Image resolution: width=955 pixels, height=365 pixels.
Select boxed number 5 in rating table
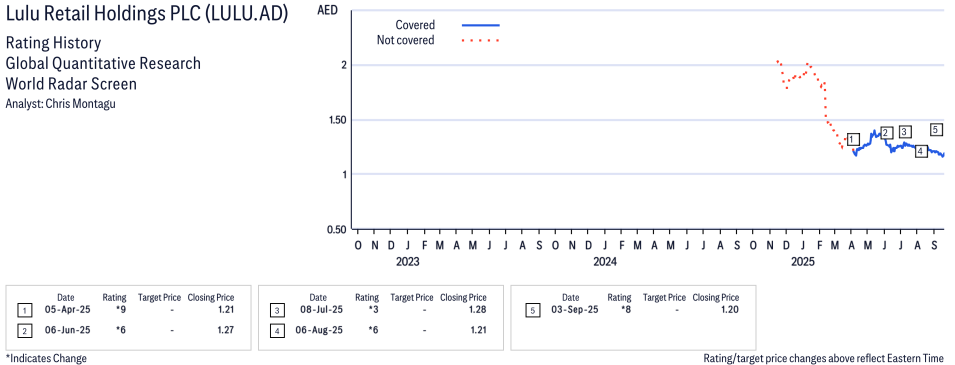coord(532,310)
